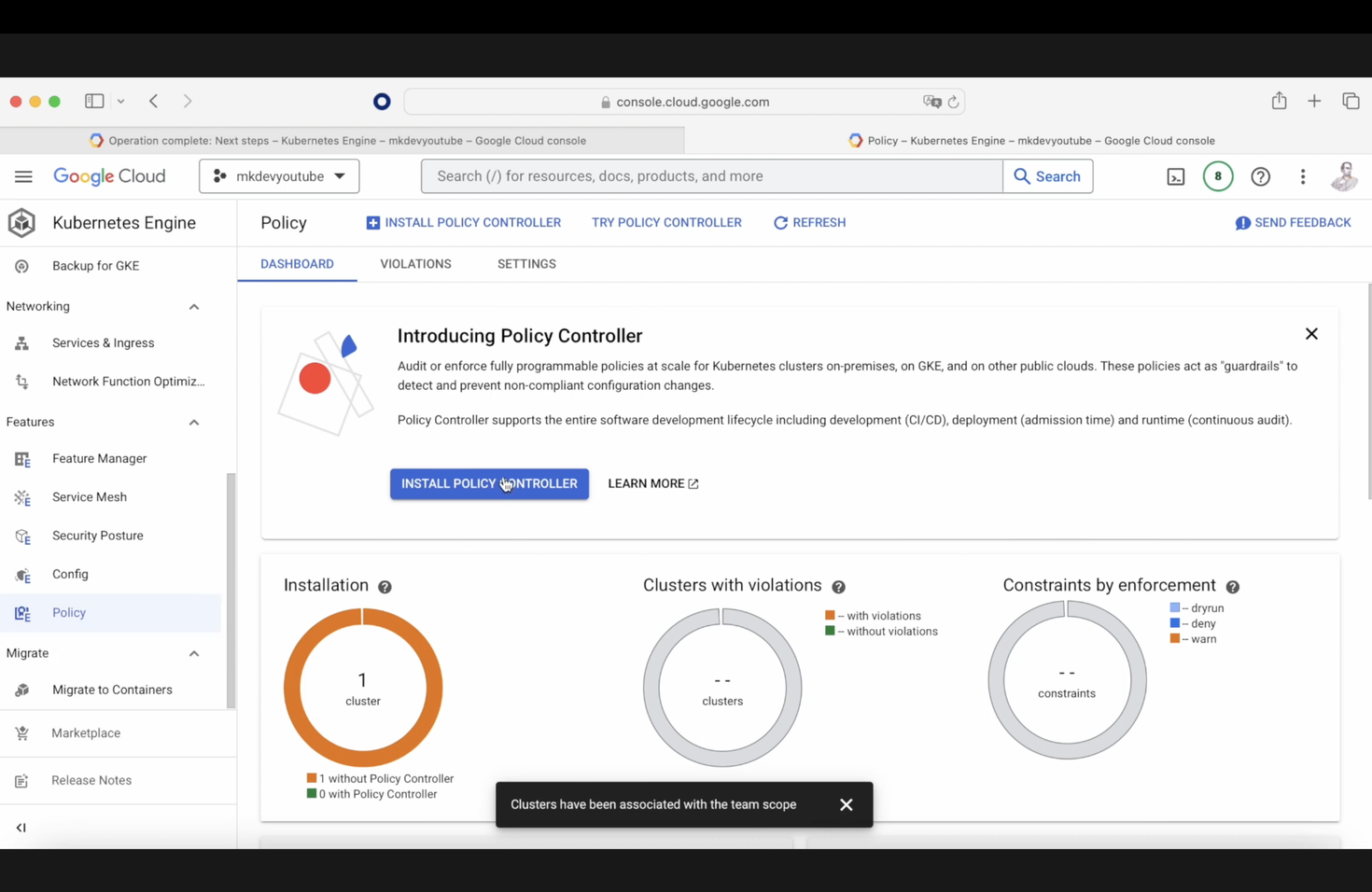Click the Migrate to Containers icon
The height and width of the screenshot is (892, 1372).
click(x=21, y=690)
